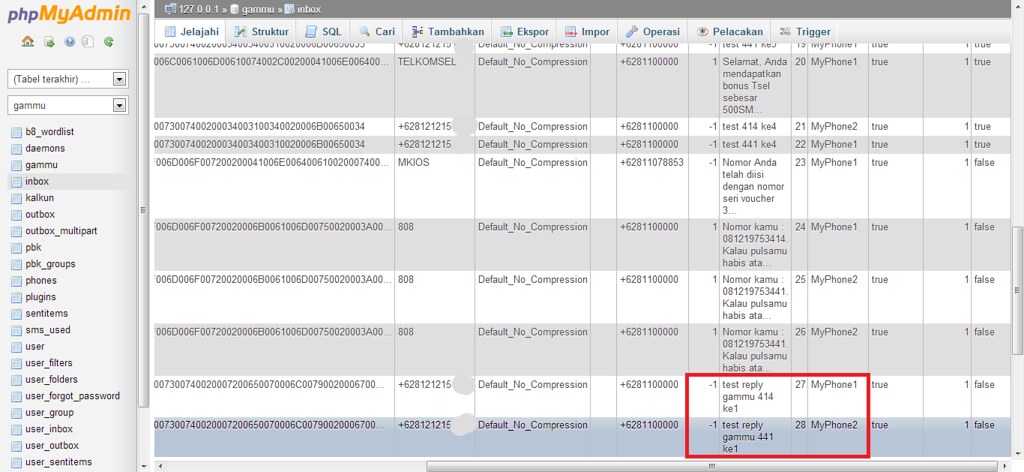This screenshot has height=472, width=1024.
Task: Click cell text 'test 414 ke4'
Action: [749, 127]
